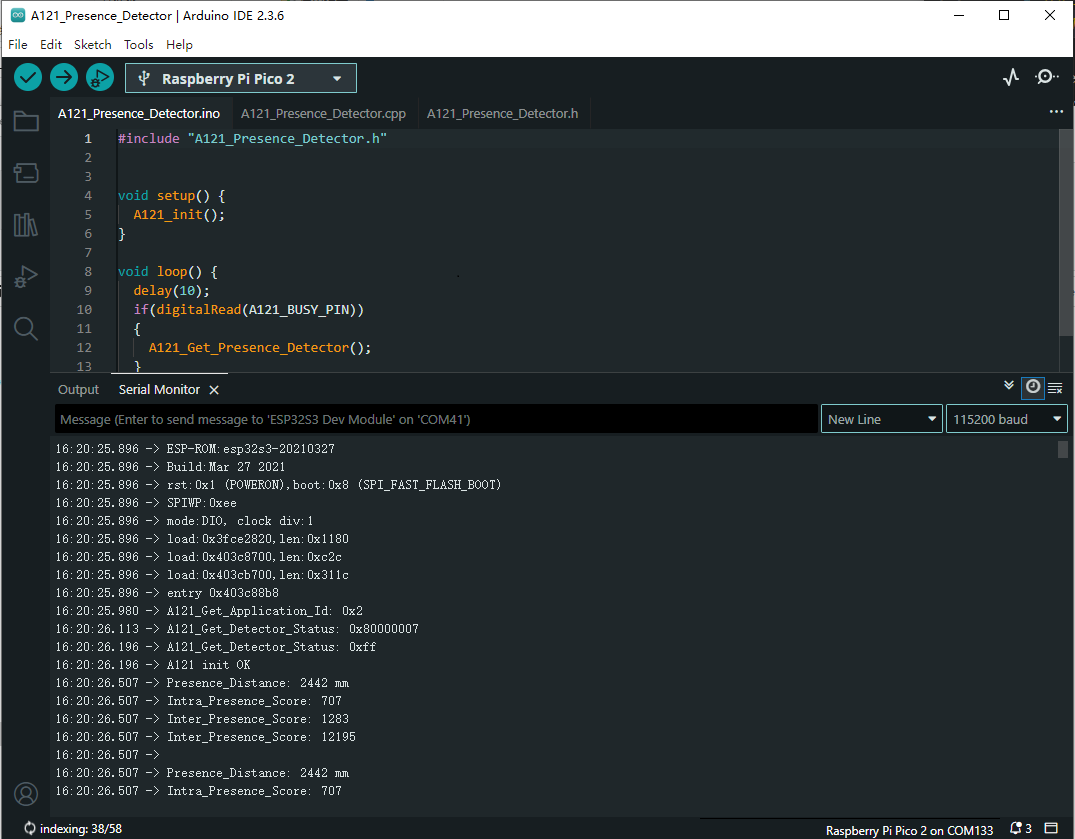Toggle autoscroll in Serial Monitor
The width and height of the screenshot is (1075, 839).
pyautogui.click(x=1009, y=386)
